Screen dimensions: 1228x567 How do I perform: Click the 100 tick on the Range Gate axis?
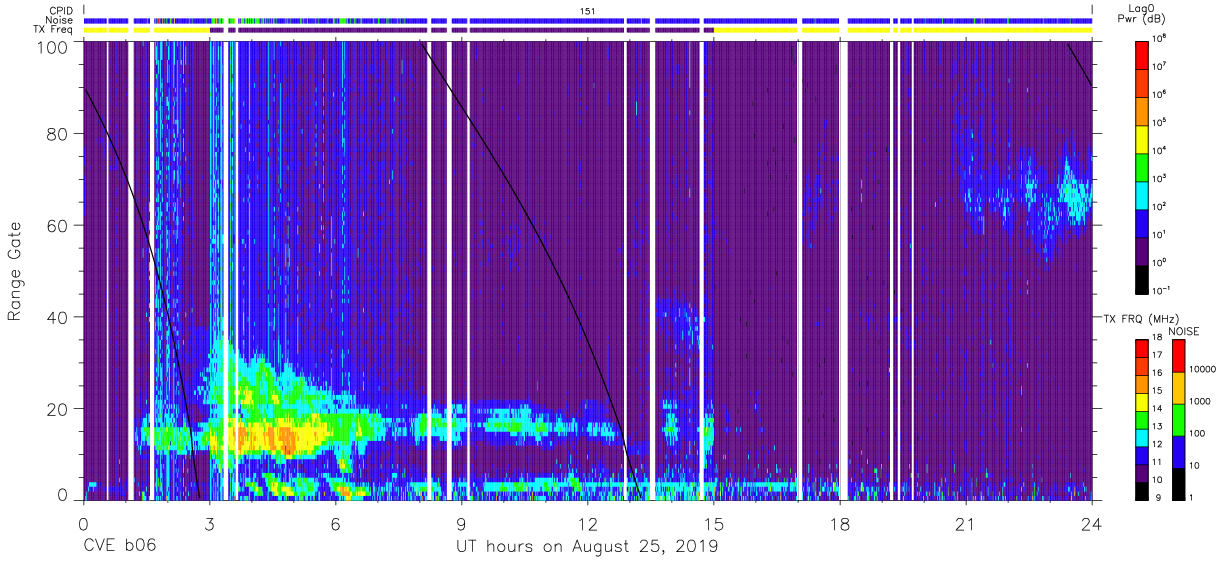point(53,47)
